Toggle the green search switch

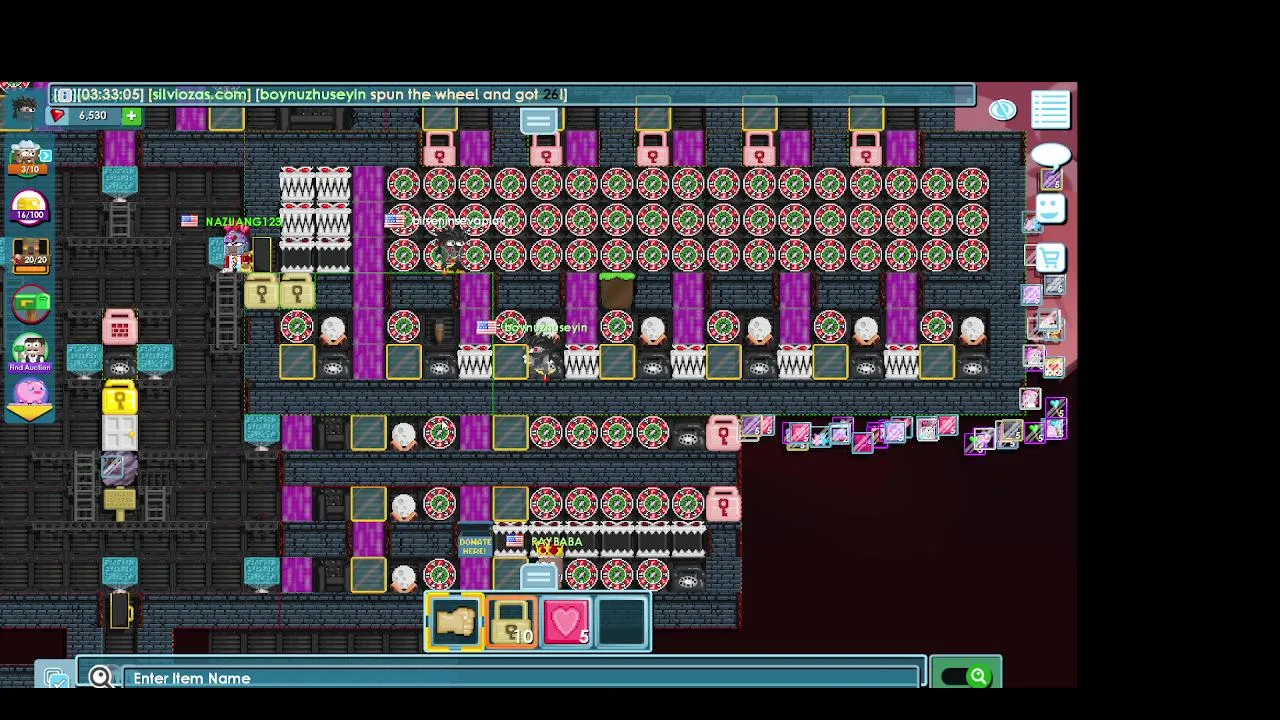965,677
